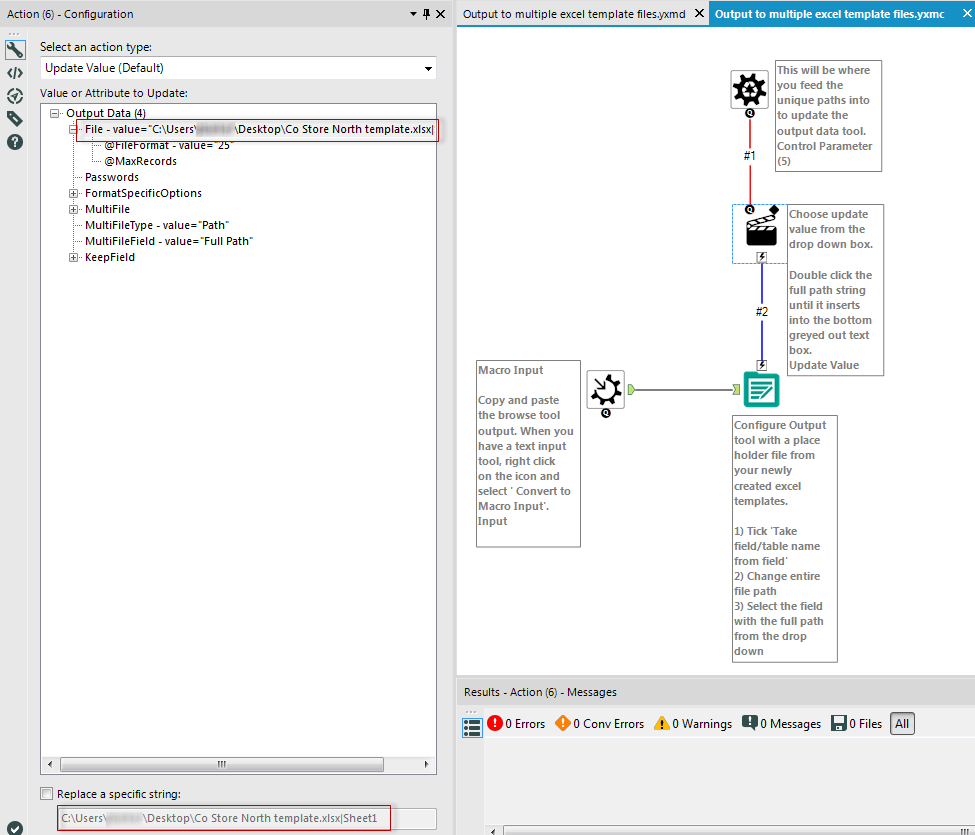
Task: Select the Output Data tool icon
Action: click(761, 390)
